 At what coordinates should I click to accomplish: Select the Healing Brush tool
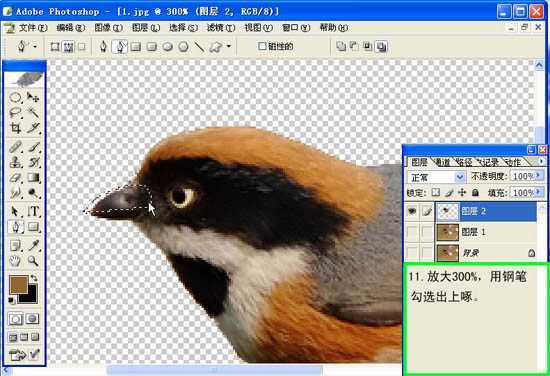pyautogui.click(x=15, y=147)
